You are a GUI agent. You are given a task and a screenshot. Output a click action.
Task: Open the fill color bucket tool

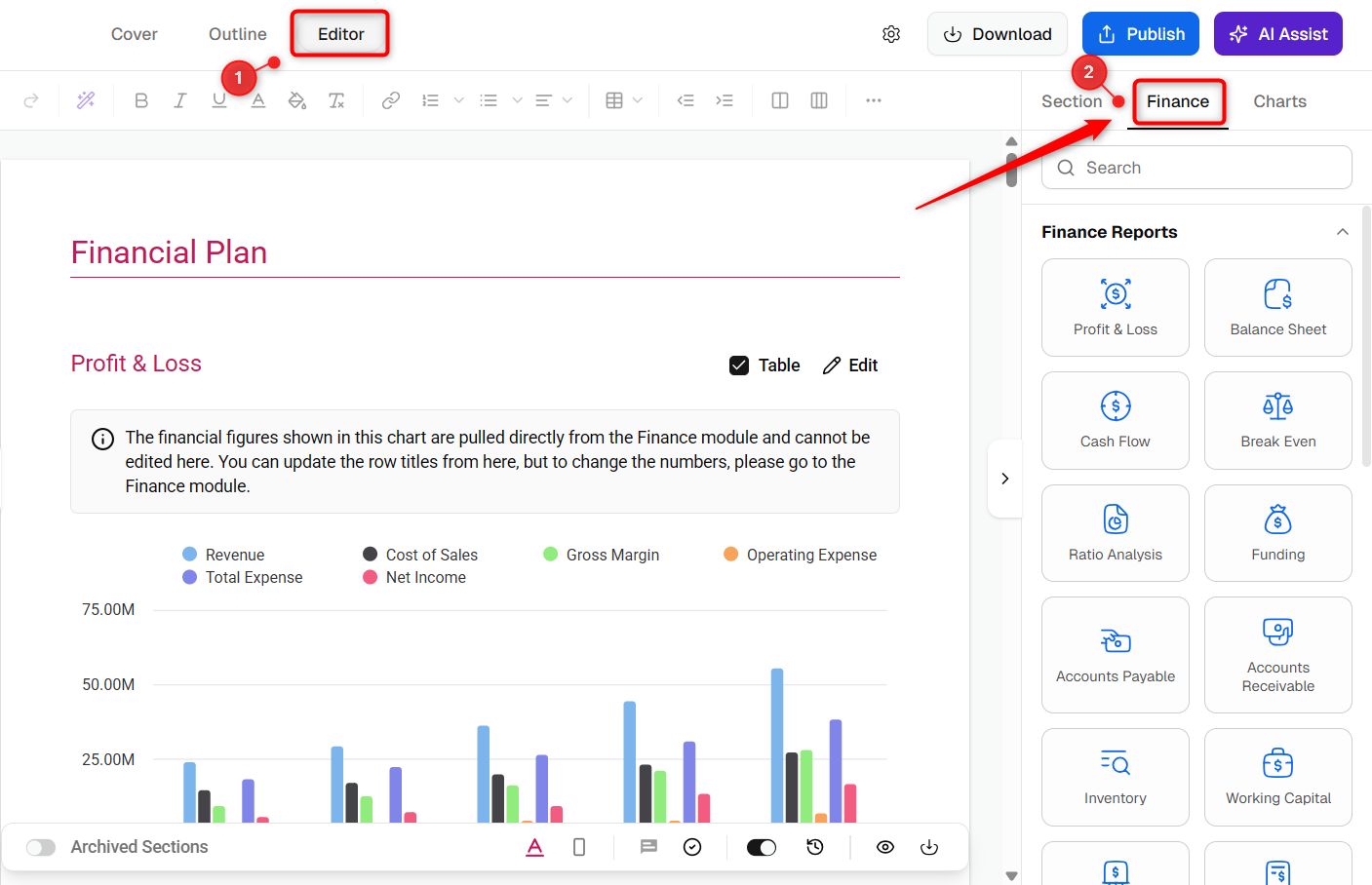297,100
